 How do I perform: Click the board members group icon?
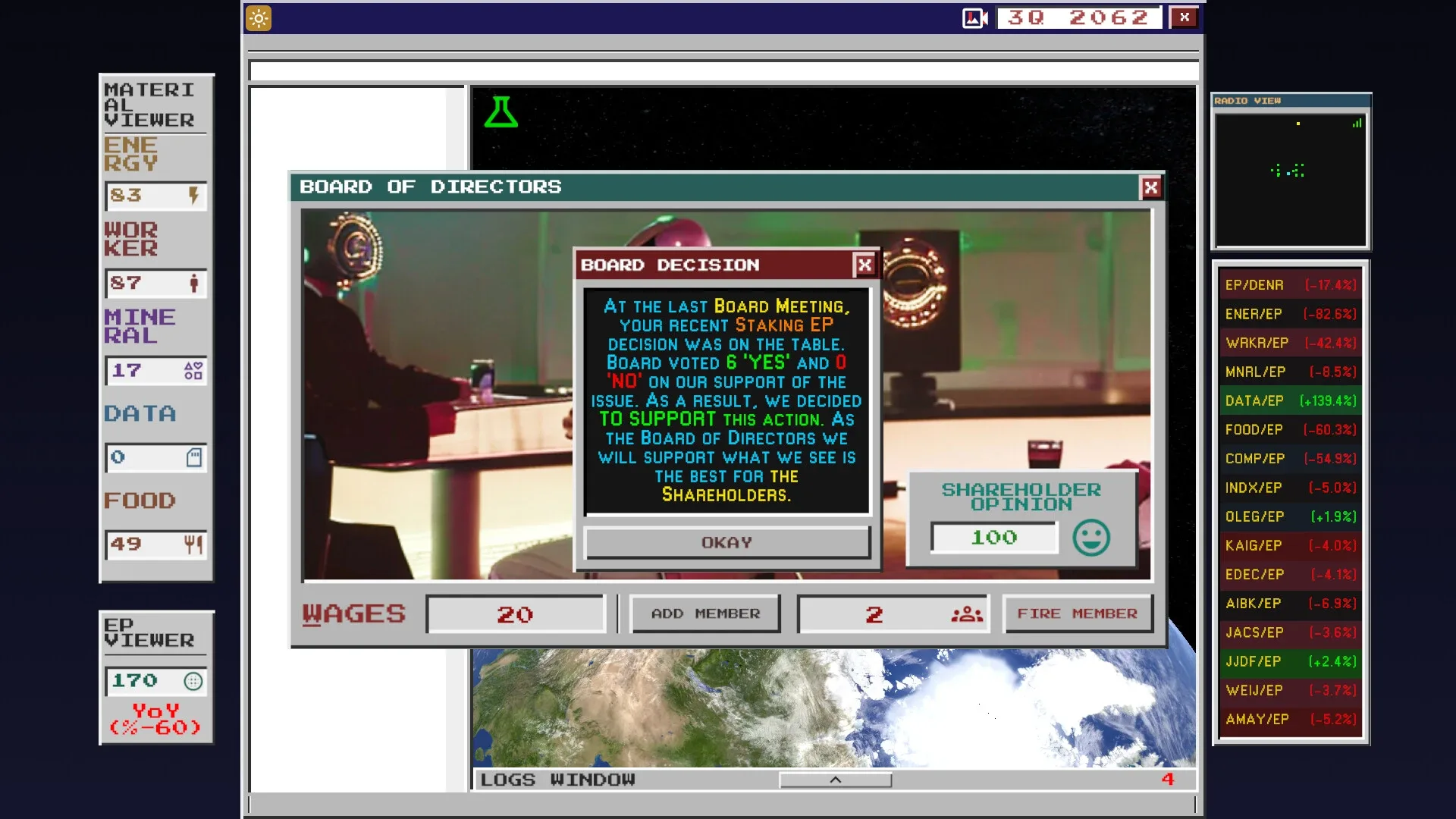[x=967, y=614]
